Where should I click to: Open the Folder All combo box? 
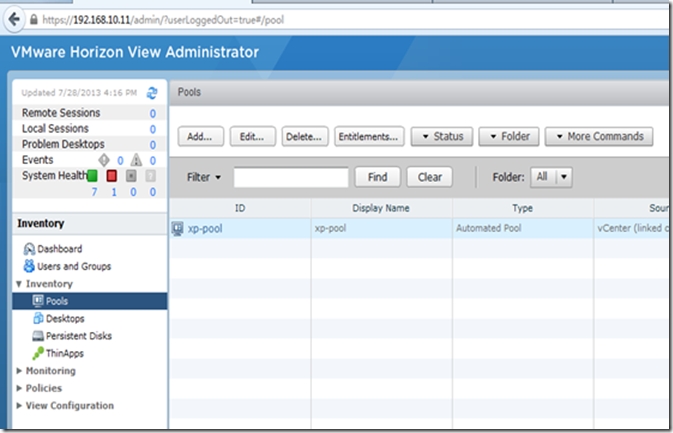551,177
